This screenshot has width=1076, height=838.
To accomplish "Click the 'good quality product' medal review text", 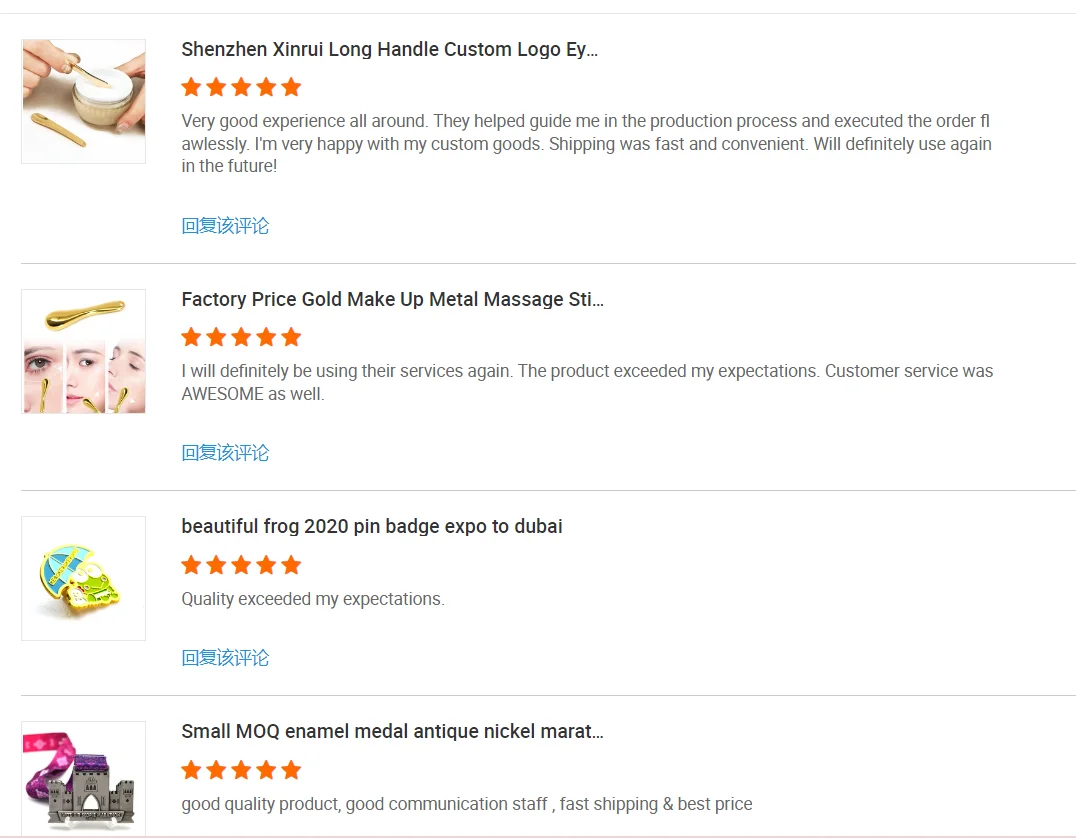I will [467, 804].
